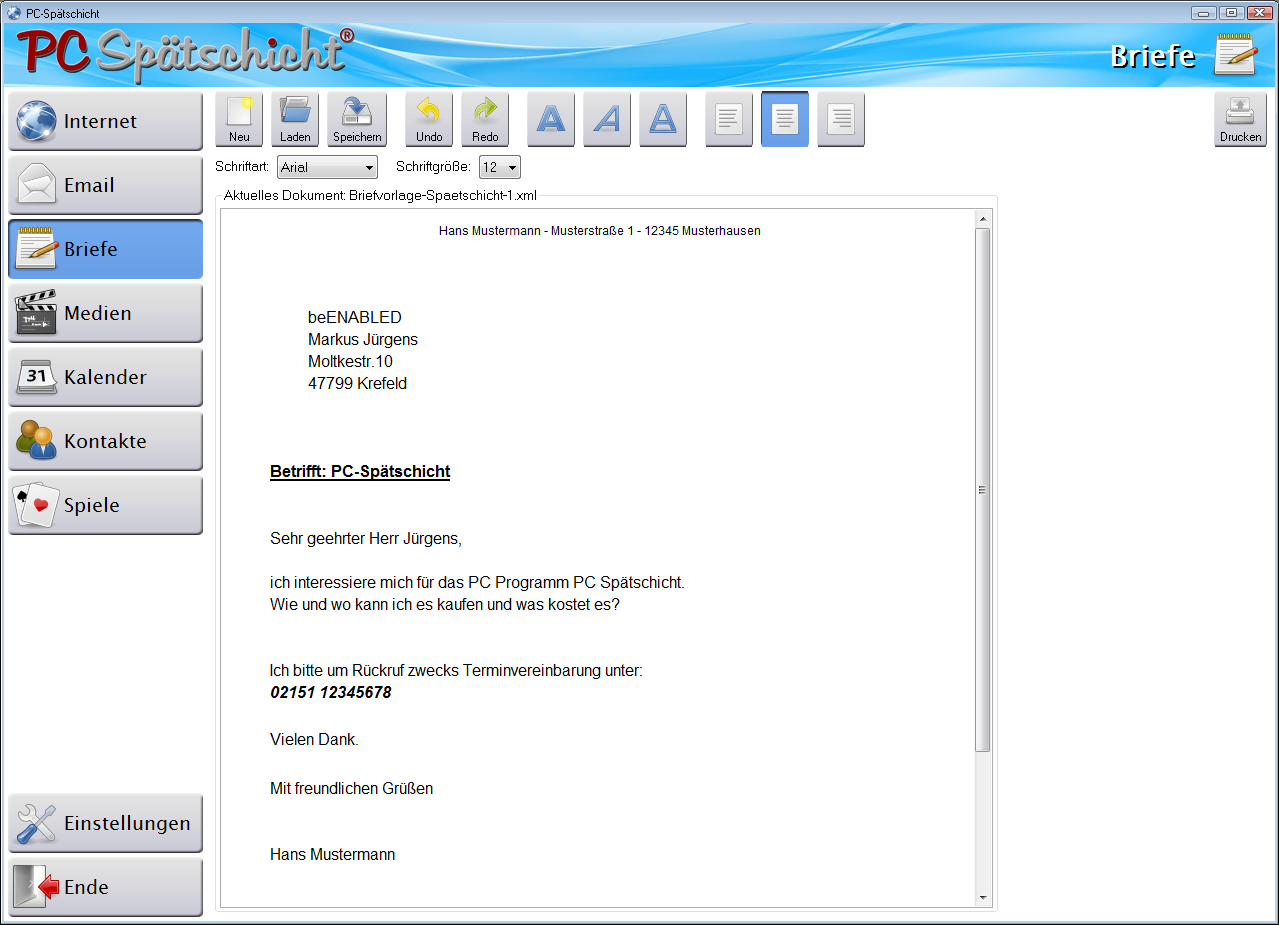Print the letter with Drucken

(1240, 119)
